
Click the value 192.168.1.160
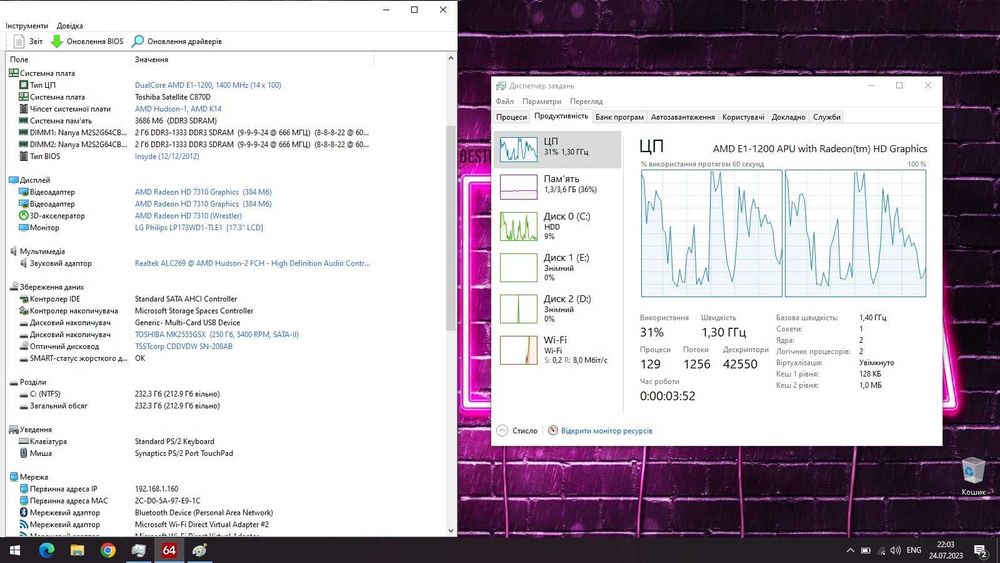pyautogui.click(x=156, y=489)
